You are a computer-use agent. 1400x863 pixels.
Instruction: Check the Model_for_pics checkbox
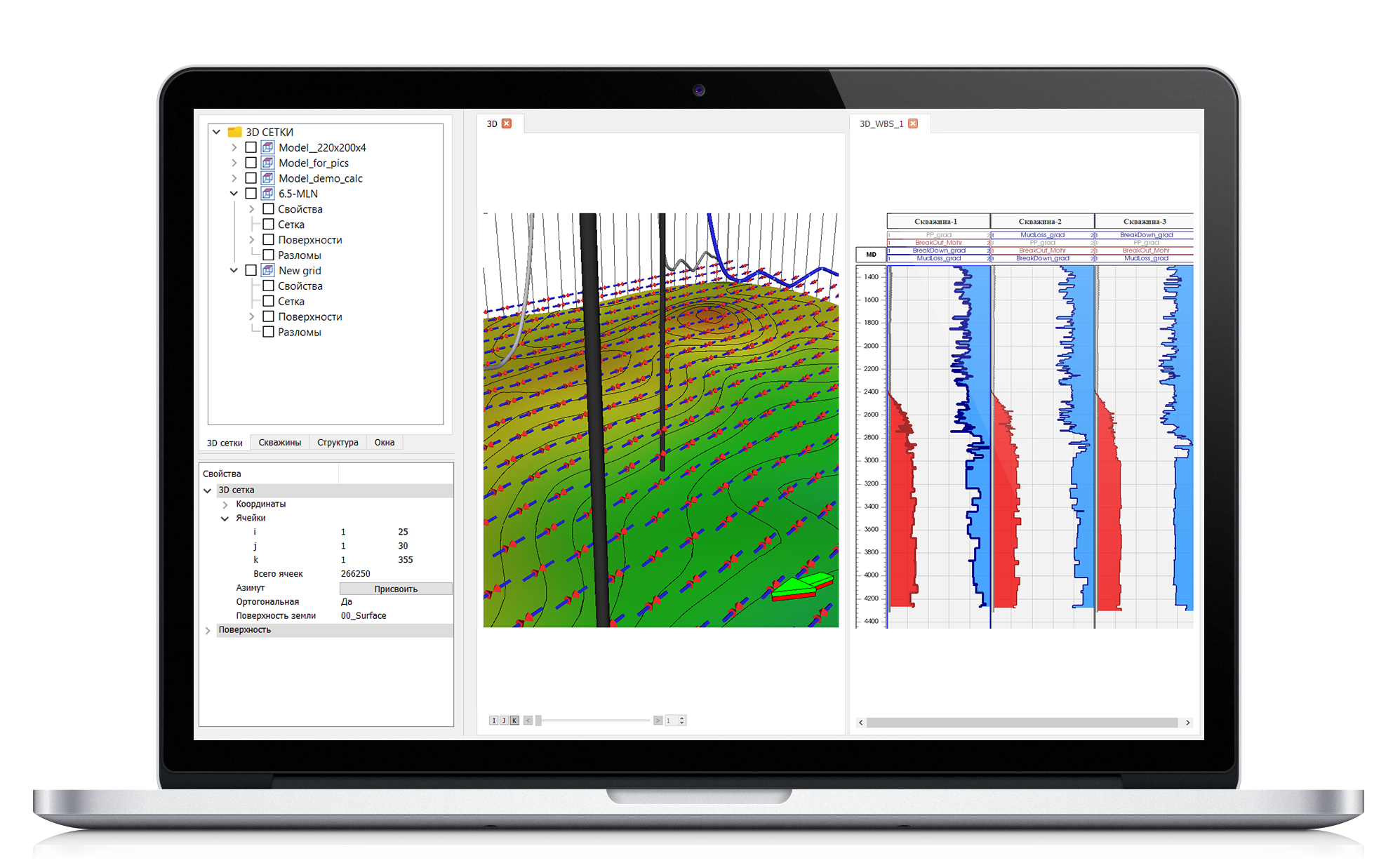pyautogui.click(x=251, y=163)
